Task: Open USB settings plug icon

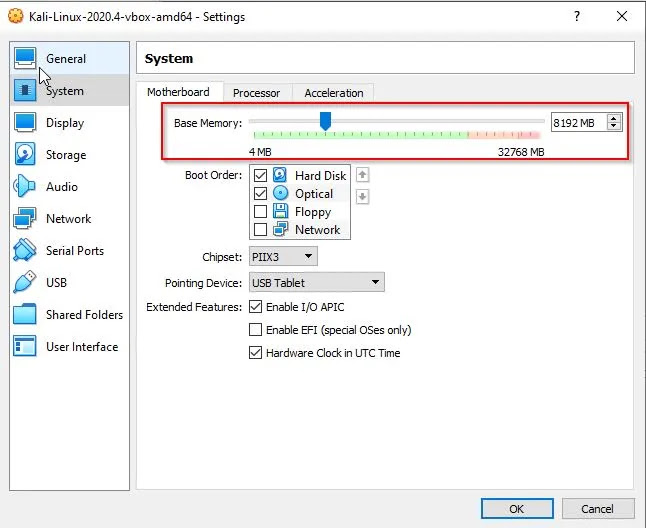Action: [24, 282]
